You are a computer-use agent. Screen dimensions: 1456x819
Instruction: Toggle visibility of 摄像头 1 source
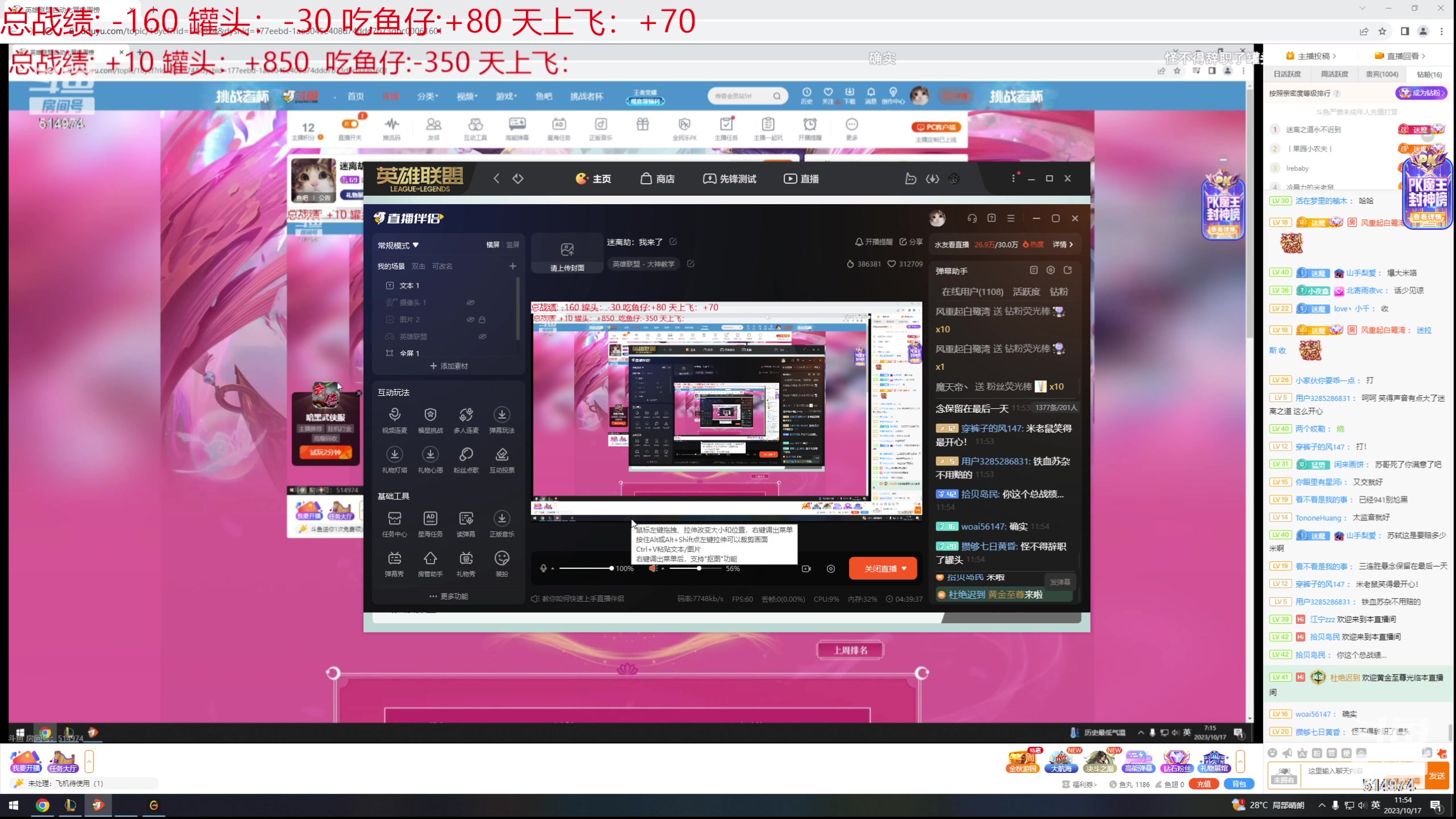[x=471, y=303]
